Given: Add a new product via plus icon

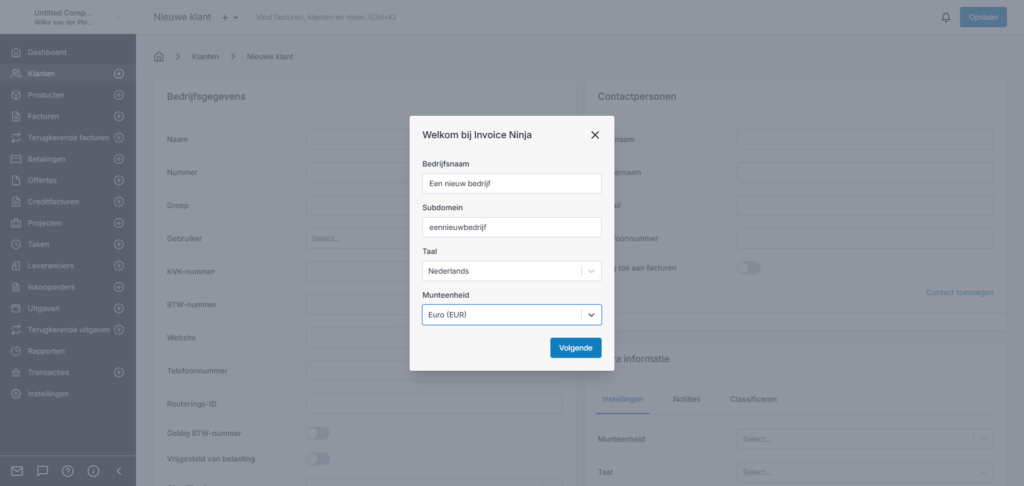Looking at the screenshot, I should point(119,95).
